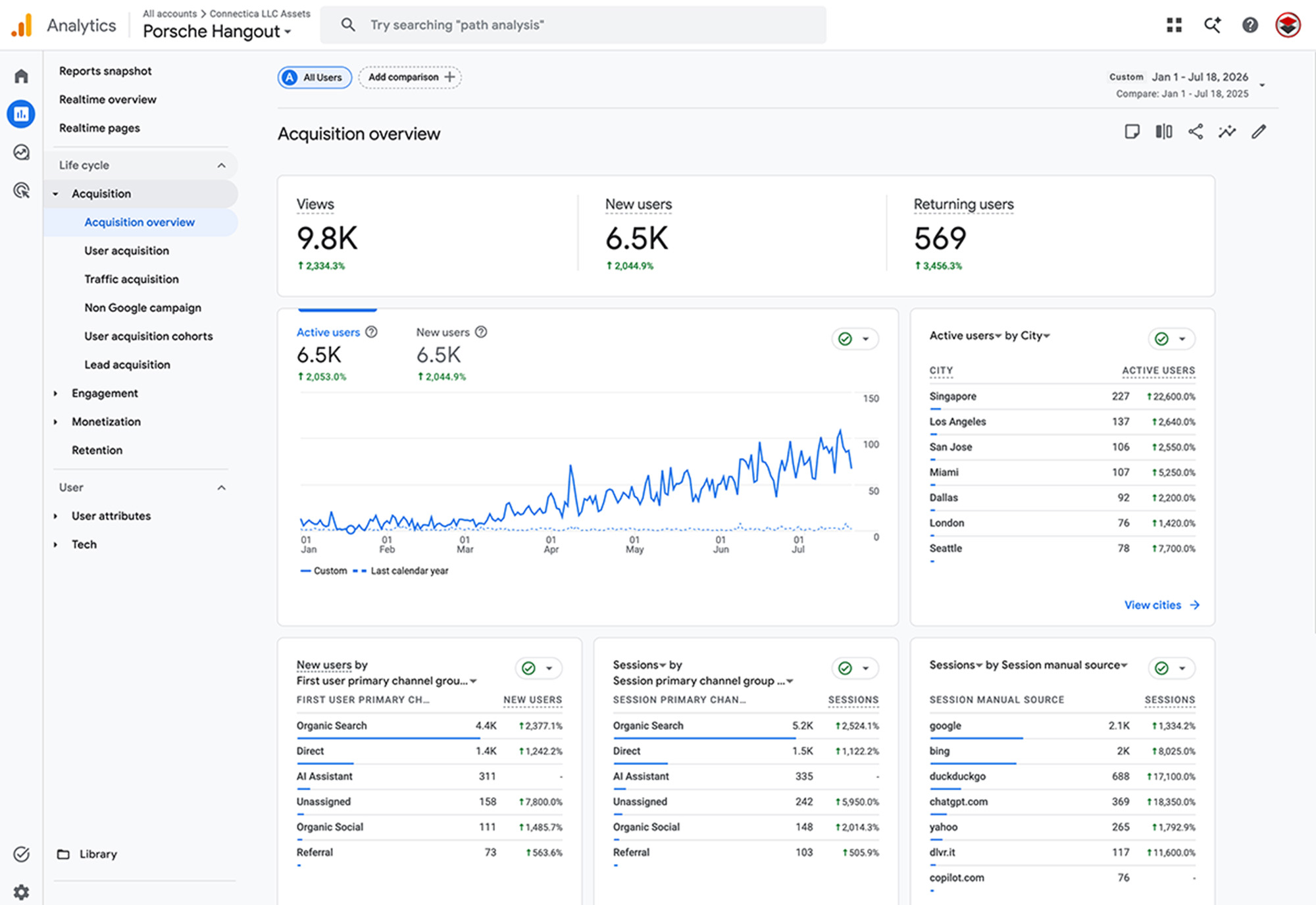This screenshot has height=905, width=1316.
Task: Click the Analytics logo
Action: tap(22, 25)
